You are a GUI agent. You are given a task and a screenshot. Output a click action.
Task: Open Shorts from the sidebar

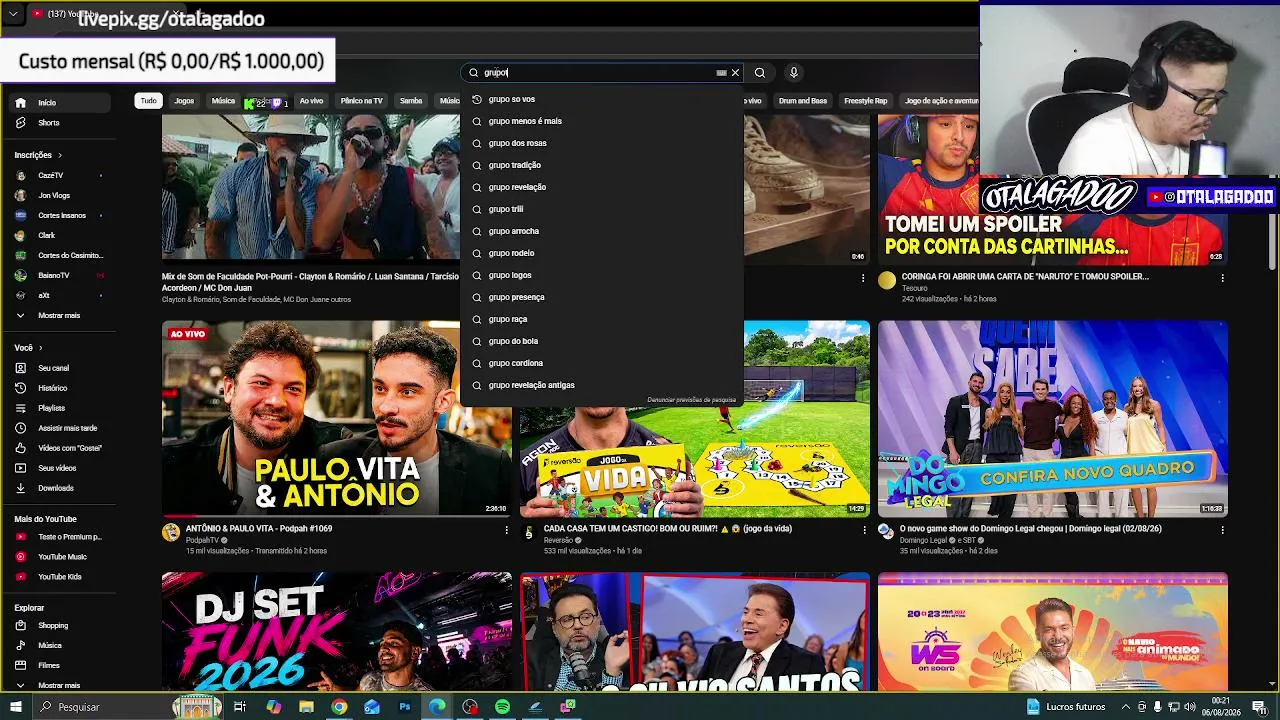click(48, 123)
